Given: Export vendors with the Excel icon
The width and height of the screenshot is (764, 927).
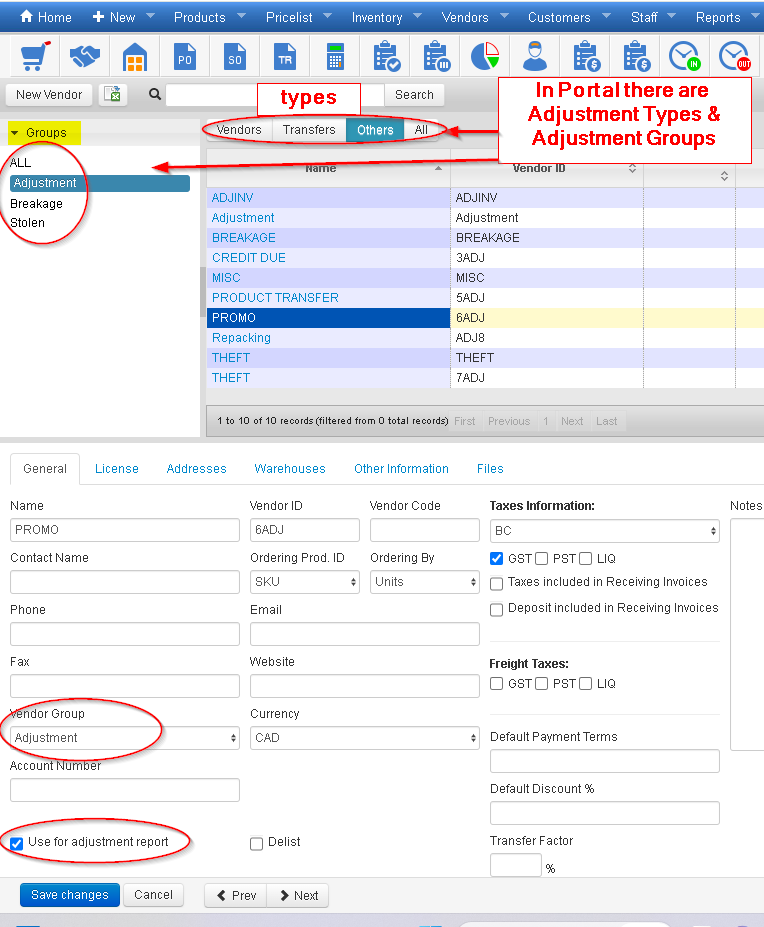Looking at the screenshot, I should (x=113, y=95).
